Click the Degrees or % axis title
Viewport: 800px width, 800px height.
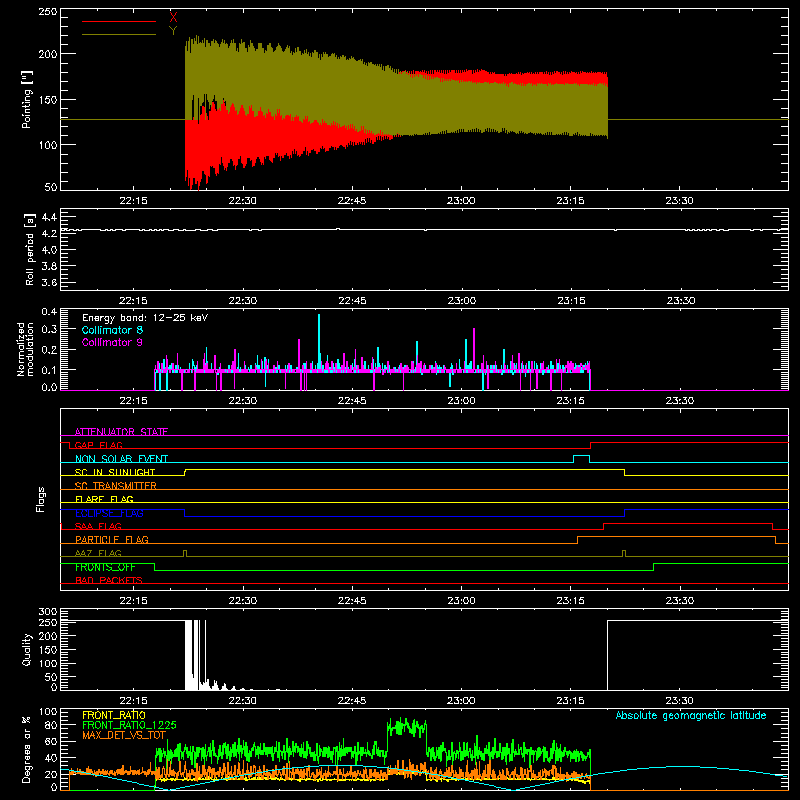(x=27, y=749)
